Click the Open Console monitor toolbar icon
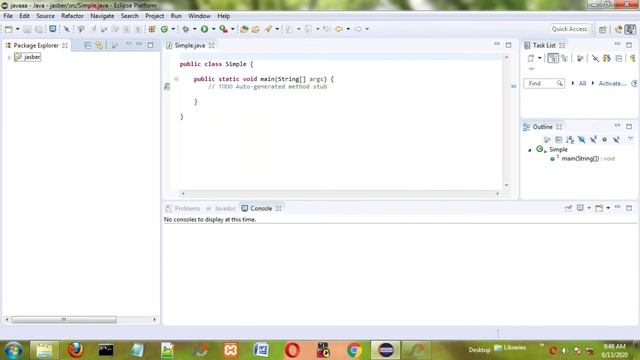This screenshot has height=360, width=640. pos(53,29)
